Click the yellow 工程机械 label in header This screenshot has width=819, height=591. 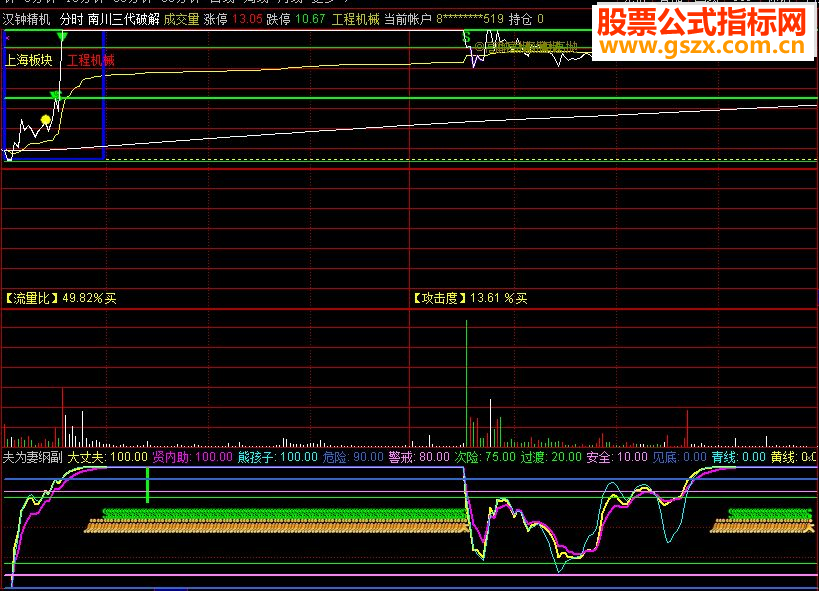tap(356, 19)
